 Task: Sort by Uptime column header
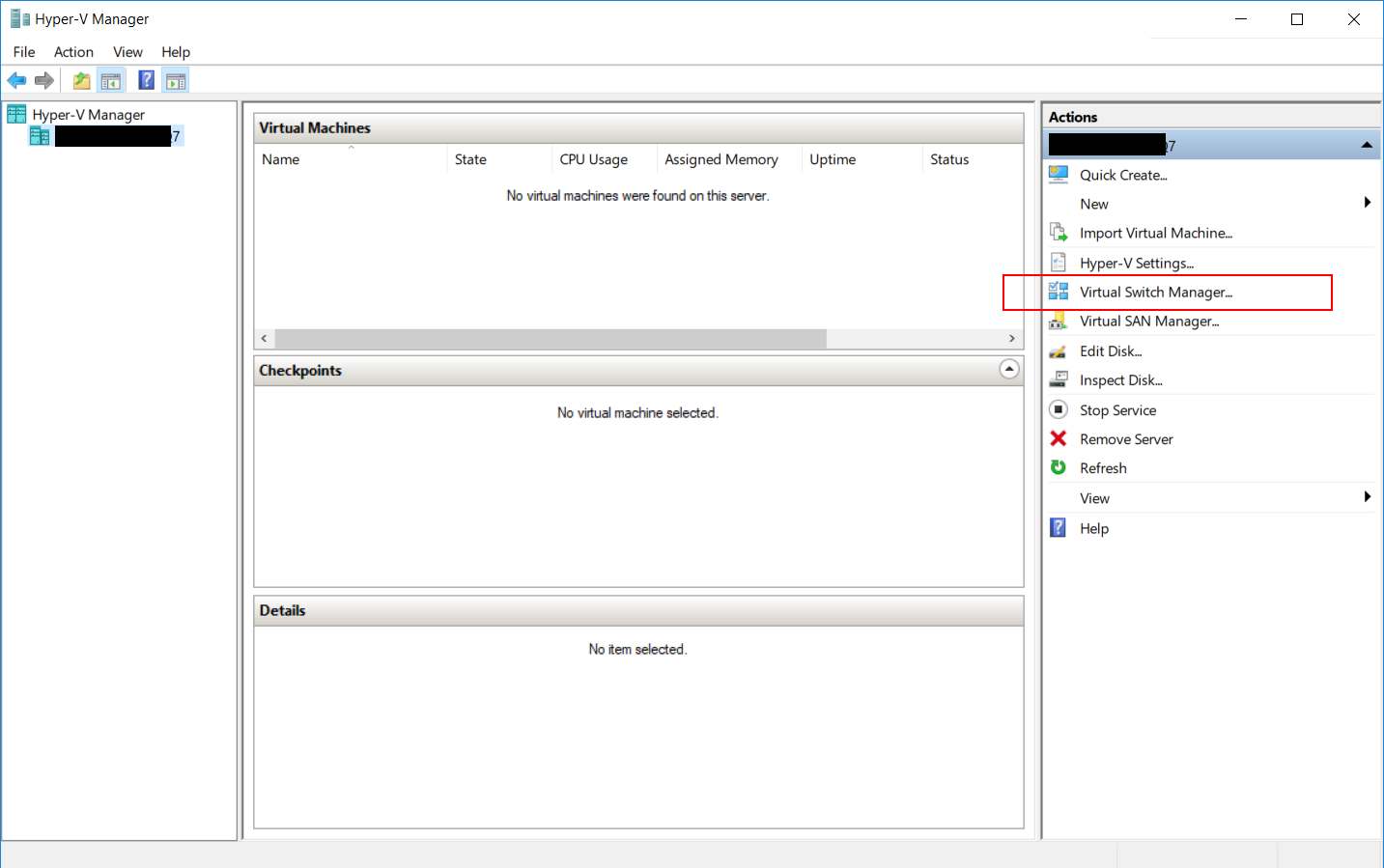[x=862, y=159]
